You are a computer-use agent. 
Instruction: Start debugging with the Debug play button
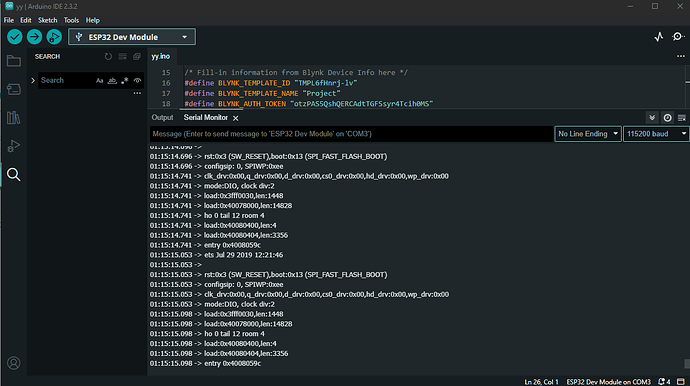(x=54, y=37)
